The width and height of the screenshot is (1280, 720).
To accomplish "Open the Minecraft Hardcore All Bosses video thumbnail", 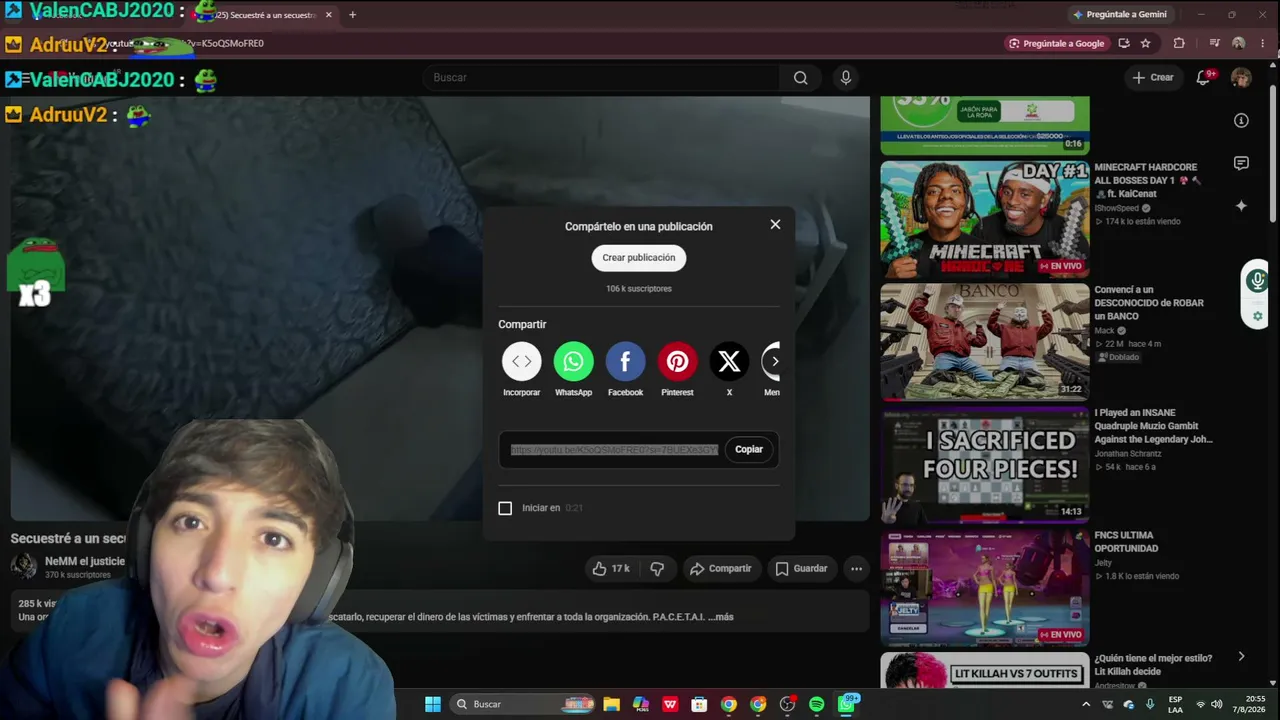I will pyautogui.click(x=985, y=219).
